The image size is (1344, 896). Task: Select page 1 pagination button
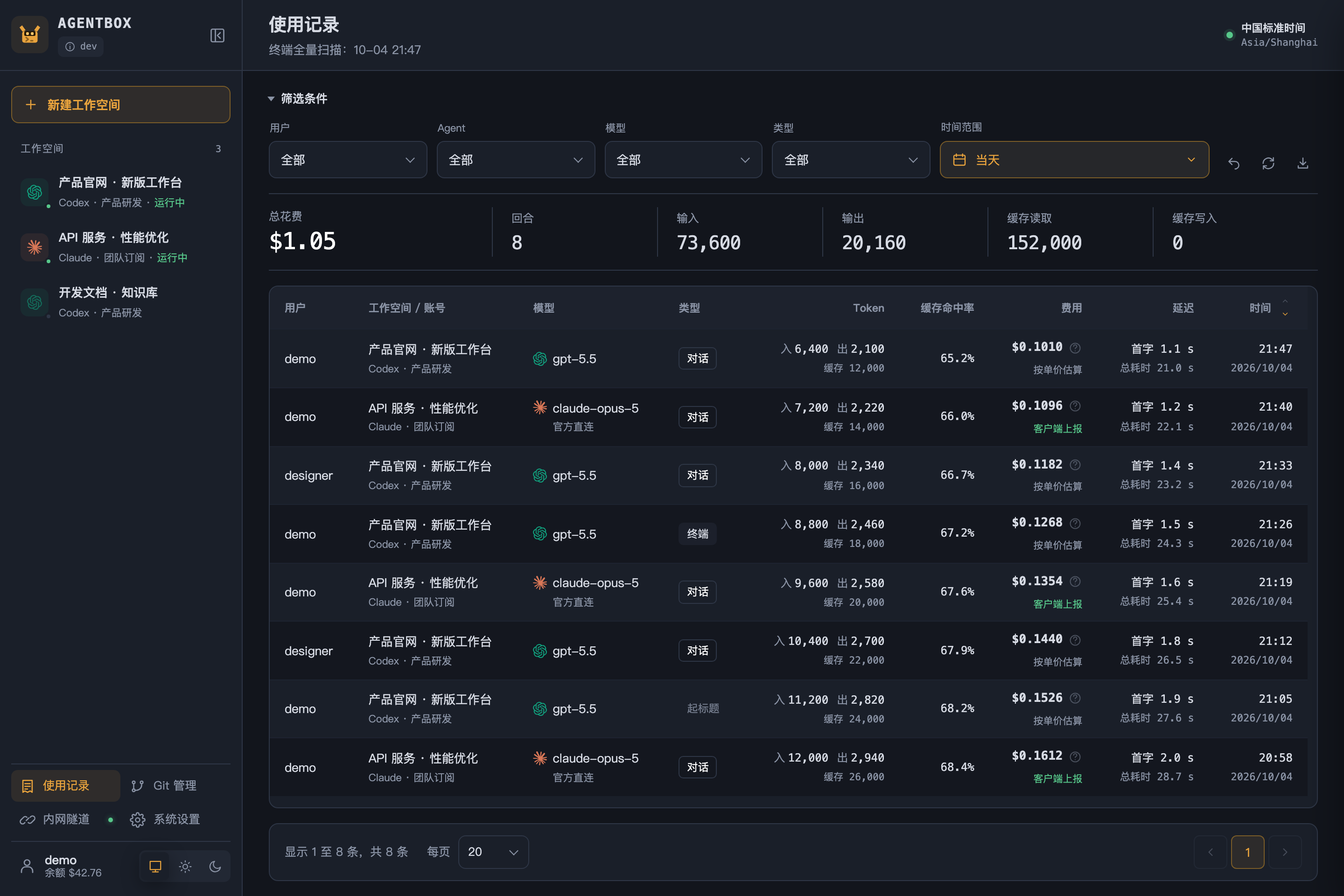1247,851
